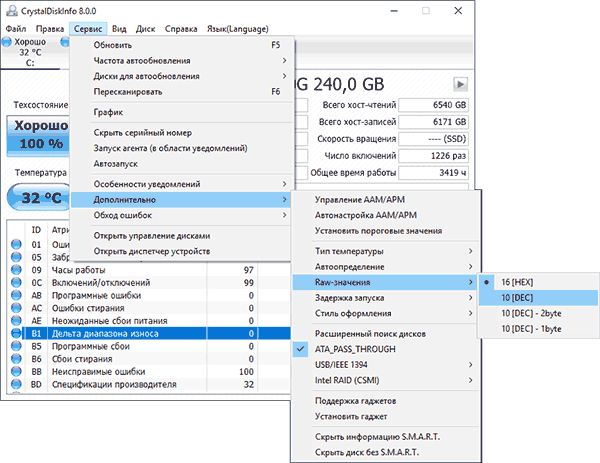
Task: Open График from the menu
Action: (182, 112)
